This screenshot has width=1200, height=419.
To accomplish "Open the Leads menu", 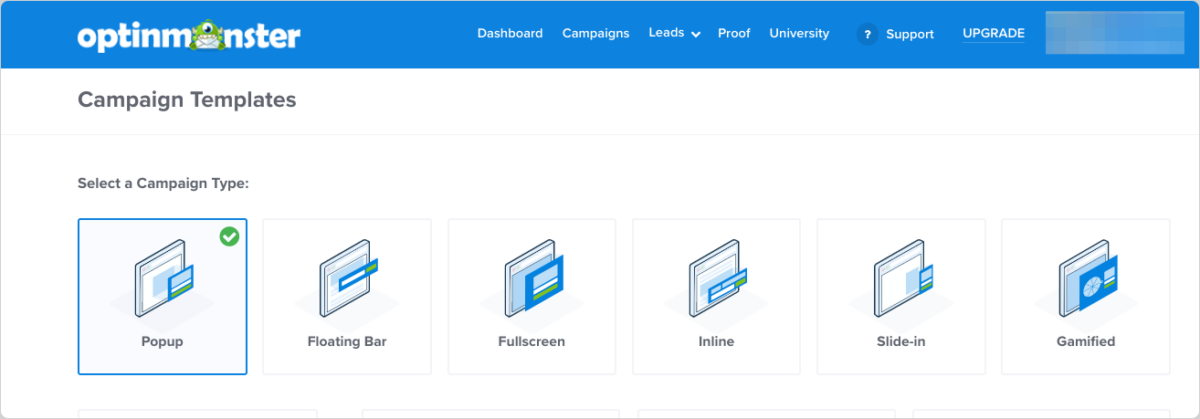I will [666, 33].
